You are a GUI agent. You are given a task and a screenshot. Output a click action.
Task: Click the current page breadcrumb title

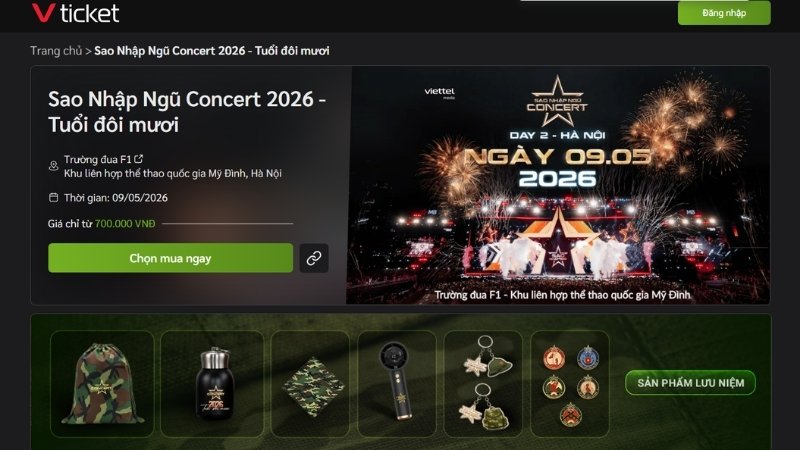point(212,51)
